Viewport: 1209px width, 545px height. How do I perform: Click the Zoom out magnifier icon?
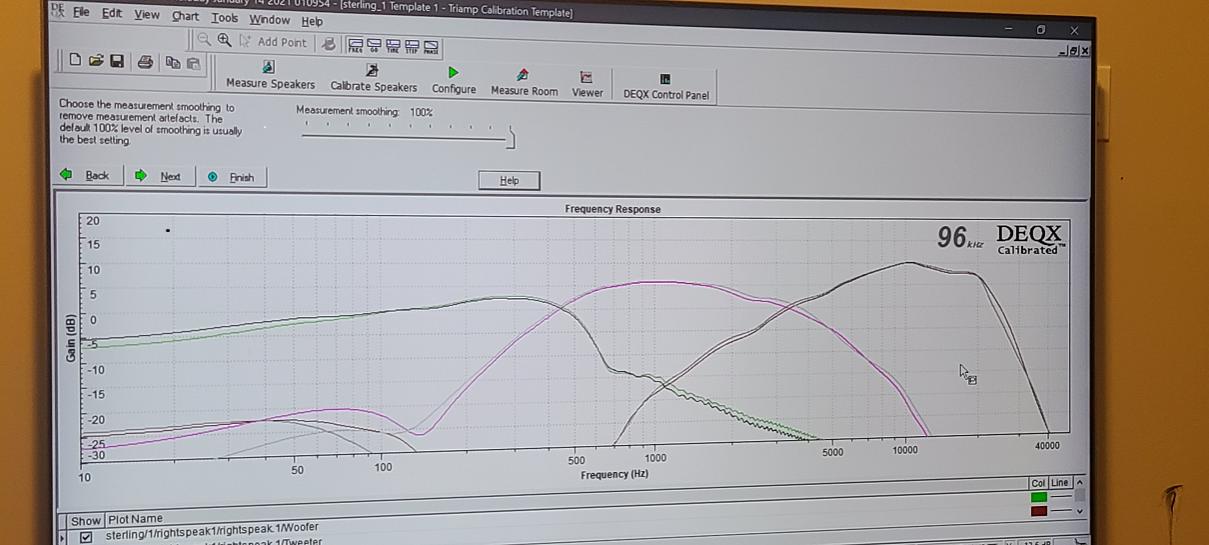(x=204, y=40)
